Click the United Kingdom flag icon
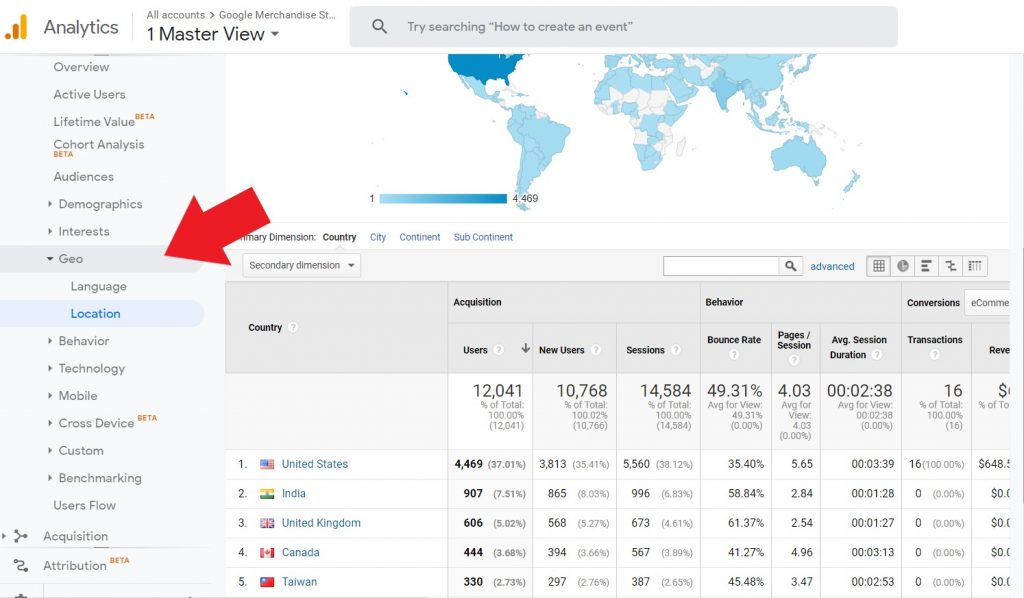Image resolution: width=1024 pixels, height=598 pixels. point(267,523)
